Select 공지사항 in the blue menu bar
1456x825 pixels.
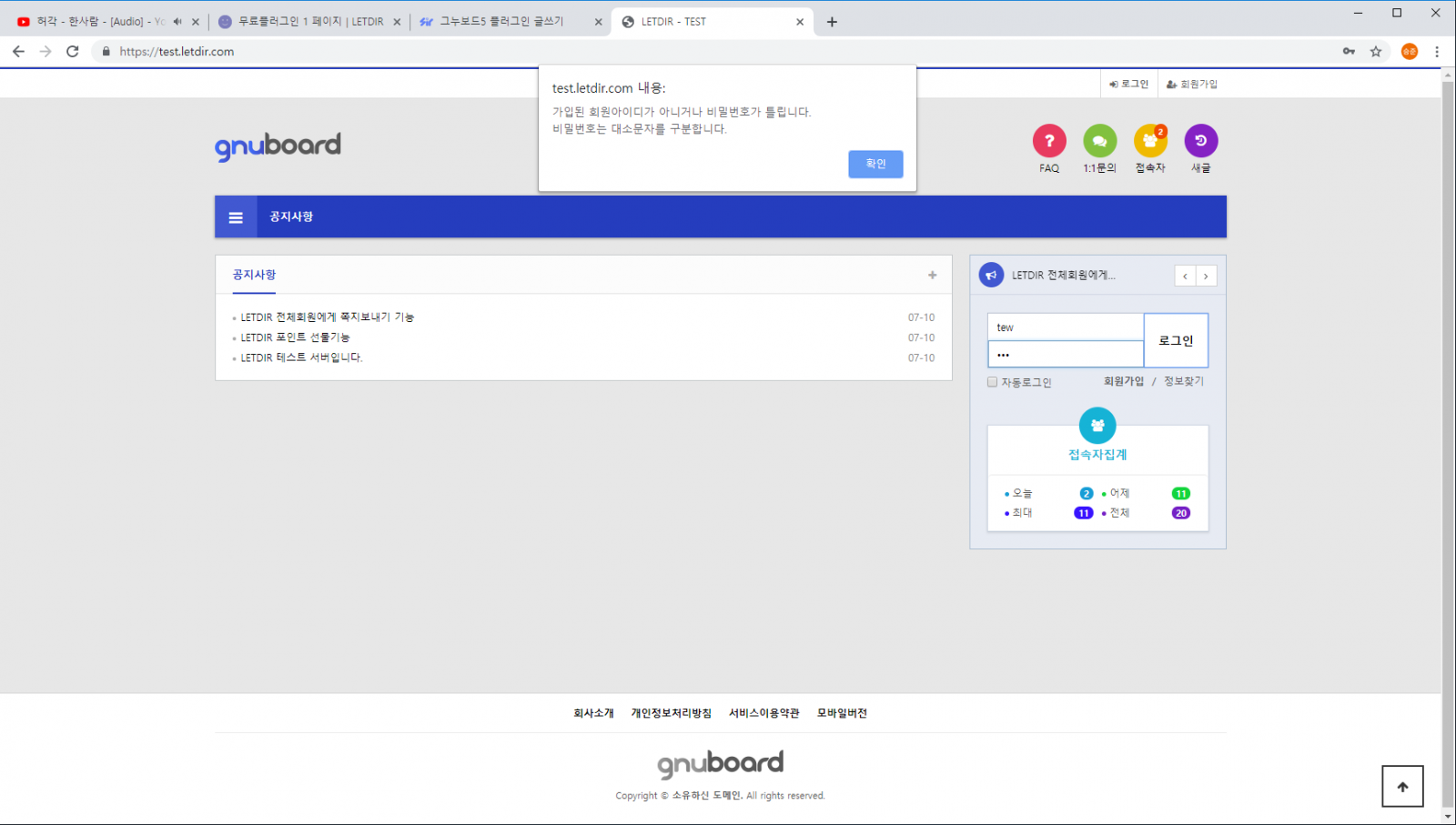click(291, 217)
